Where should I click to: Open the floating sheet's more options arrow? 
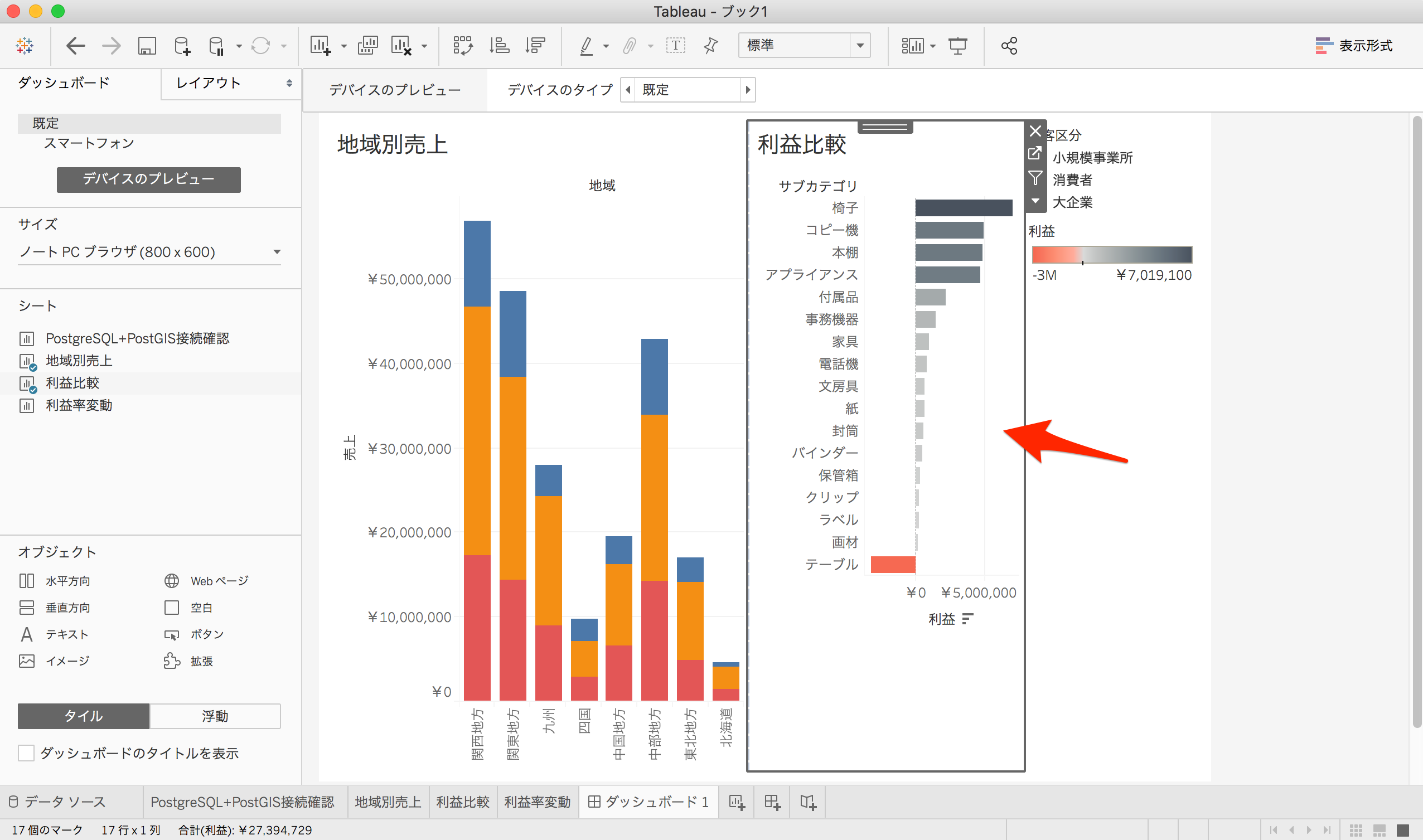click(x=1035, y=200)
